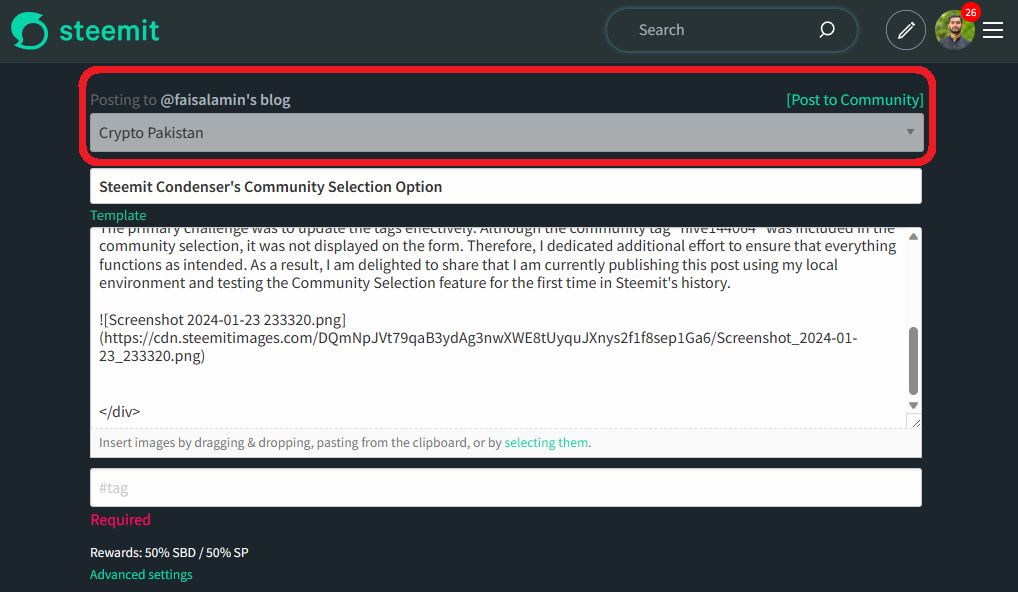Viewport: 1018px width, 592px height.
Task: Click the @faisalamin's blog text
Action: (225, 100)
